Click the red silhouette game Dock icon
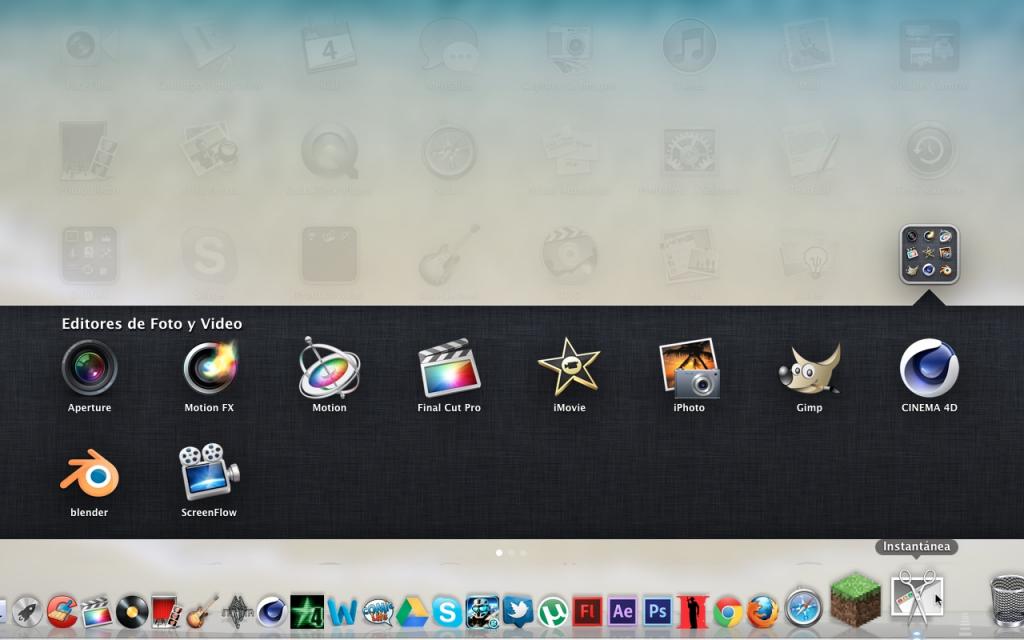This screenshot has width=1024, height=640. [x=692, y=612]
